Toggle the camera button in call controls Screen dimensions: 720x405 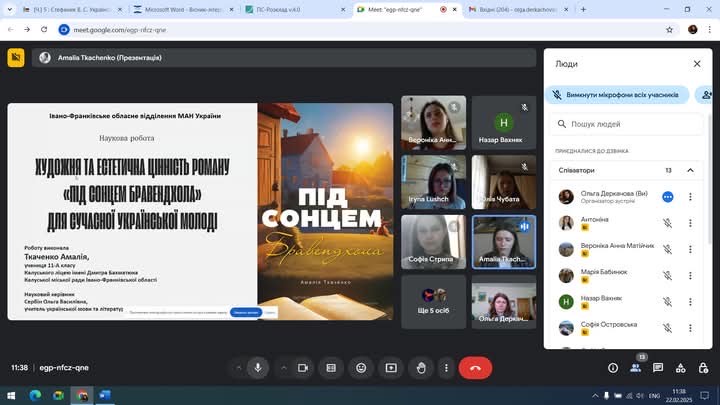tap(303, 367)
